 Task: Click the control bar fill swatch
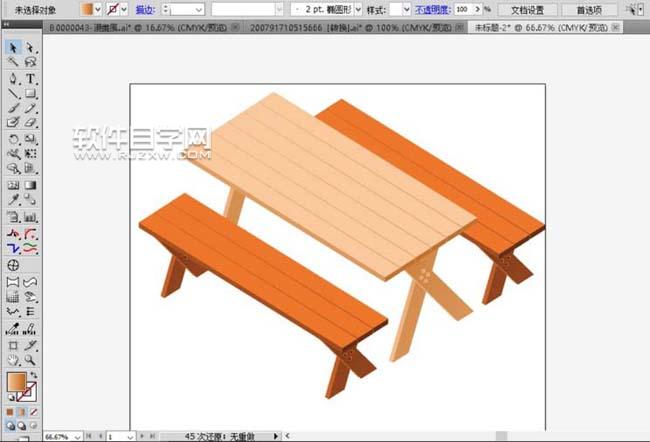click(x=87, y=9)
